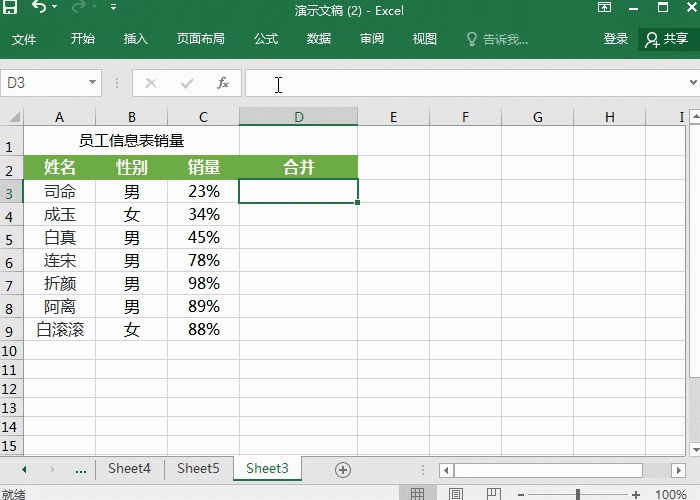The height and width of the screenshot is (500, 700).
Task: Select cell containing 白真
Action: (x=59, y=238)
